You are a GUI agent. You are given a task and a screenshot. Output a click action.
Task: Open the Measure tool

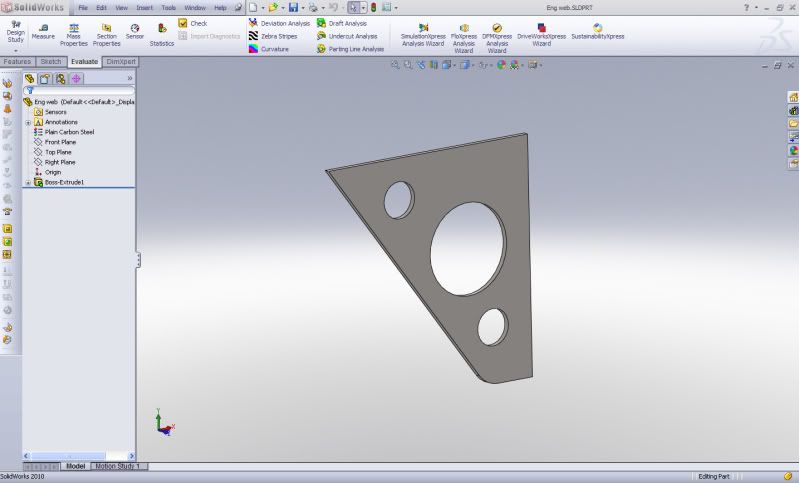43,31
